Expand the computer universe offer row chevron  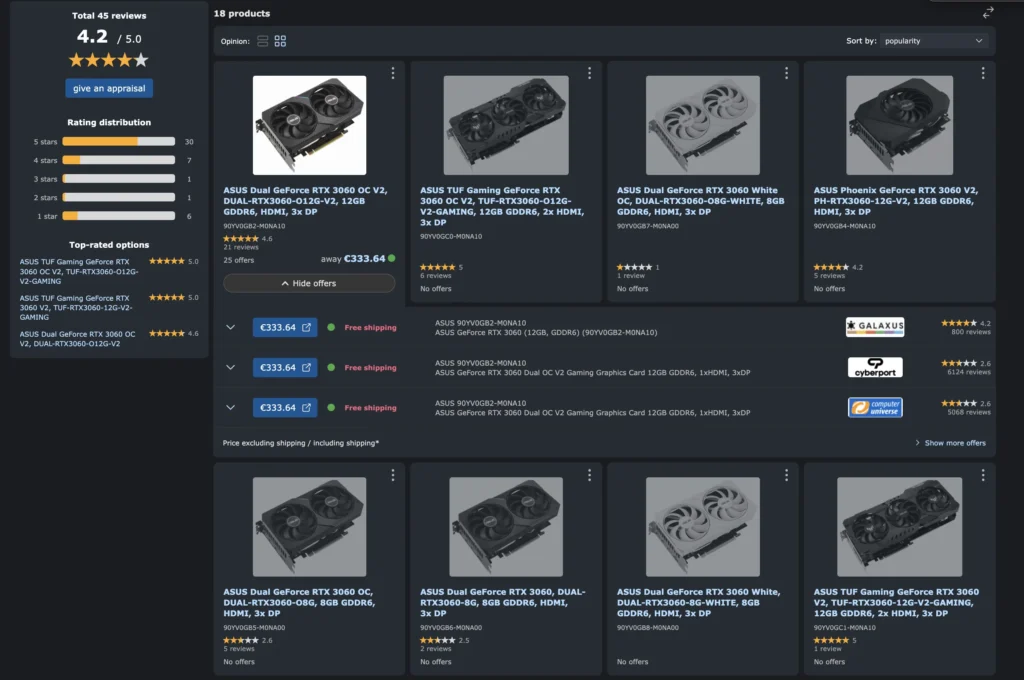tap(231, 408)
